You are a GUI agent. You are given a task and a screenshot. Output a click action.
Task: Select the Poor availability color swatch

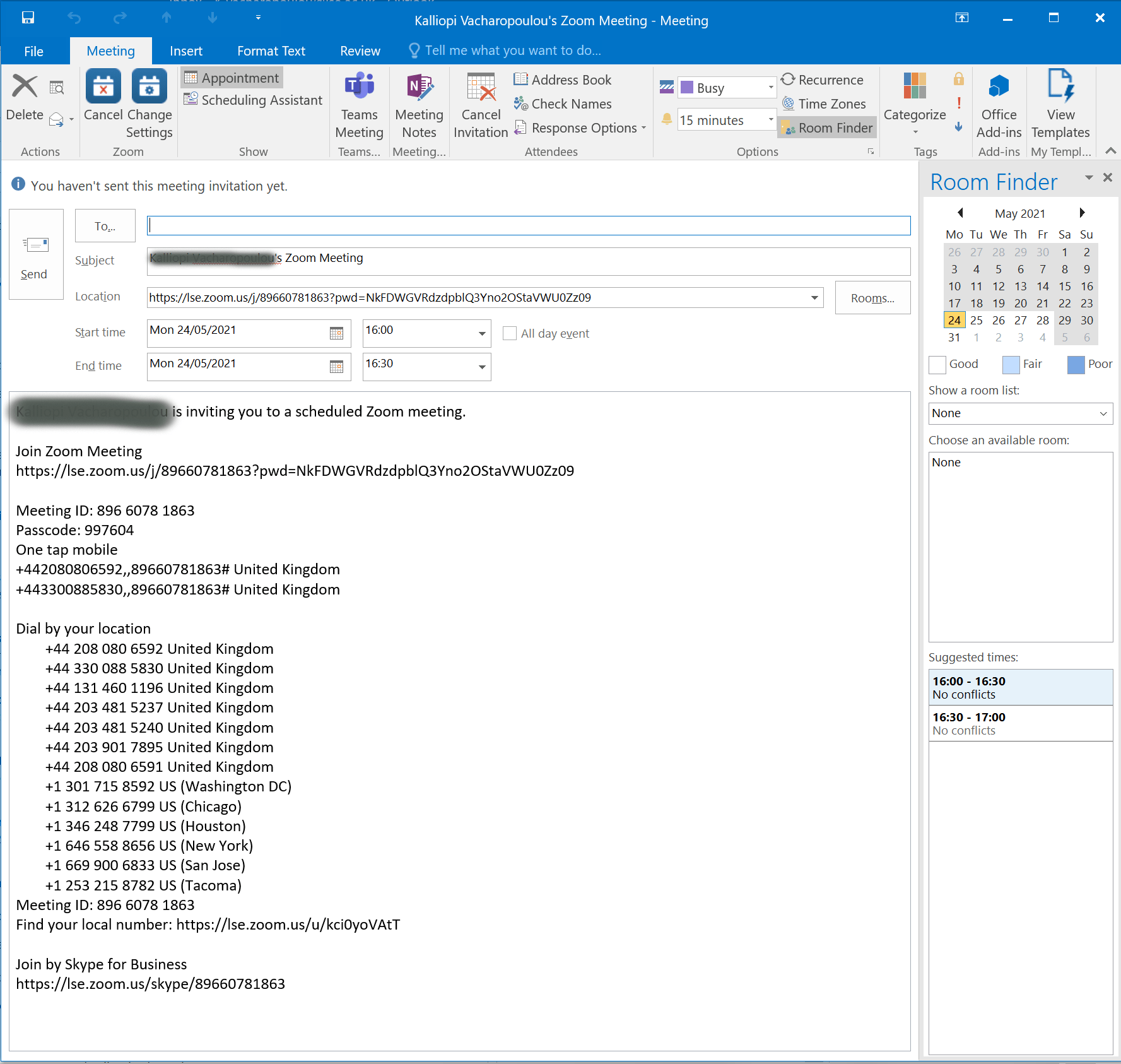coord(1077,364)
